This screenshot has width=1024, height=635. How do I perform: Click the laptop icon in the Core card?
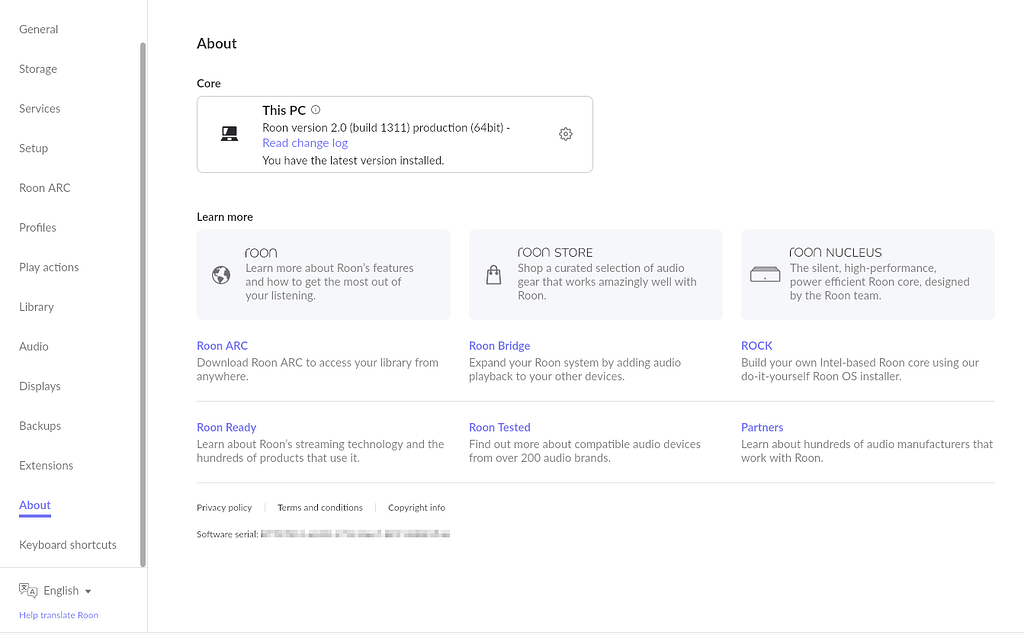(x=229, y=134)
